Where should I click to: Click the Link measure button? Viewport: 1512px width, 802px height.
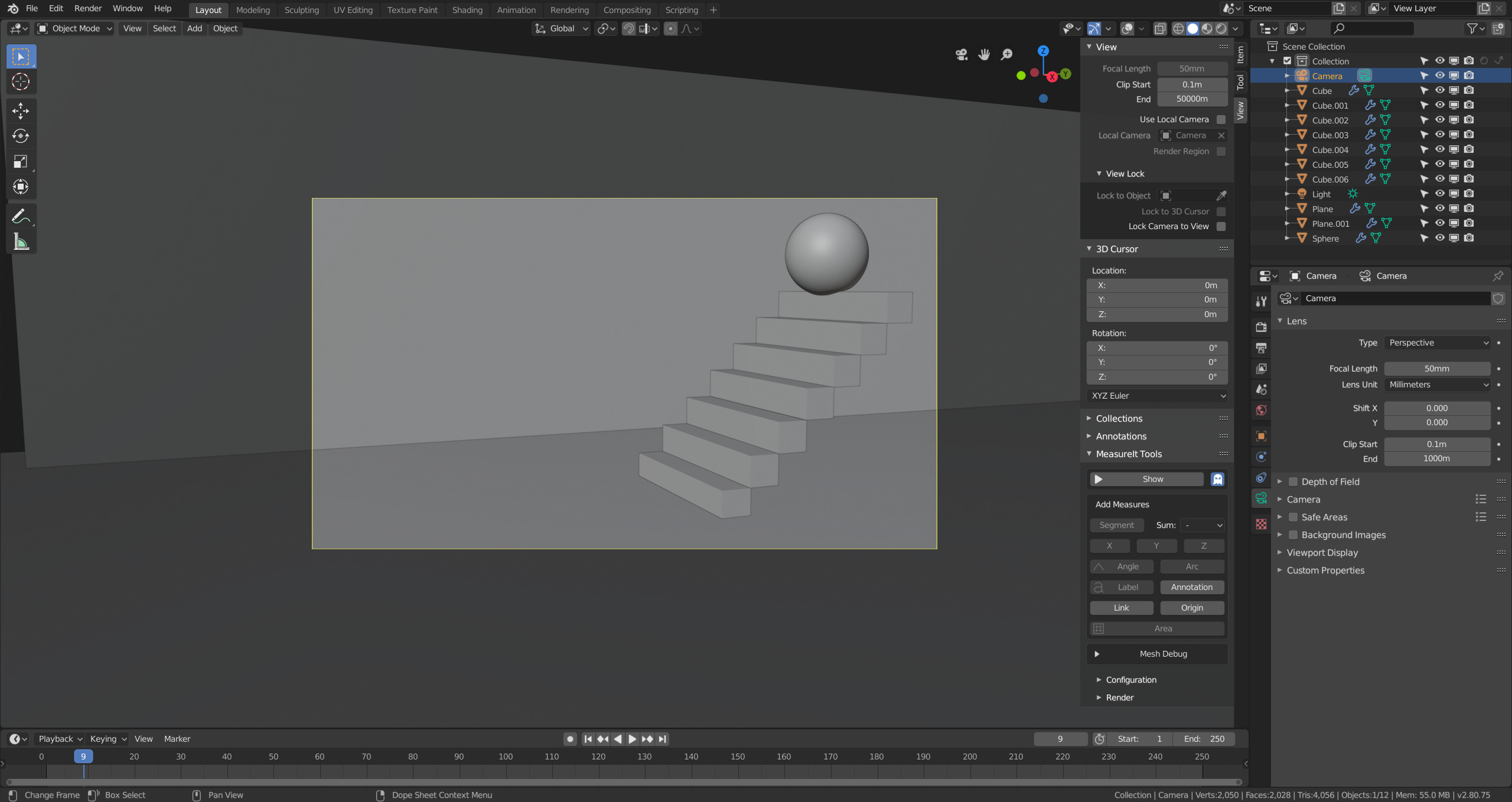point(1121,608)
